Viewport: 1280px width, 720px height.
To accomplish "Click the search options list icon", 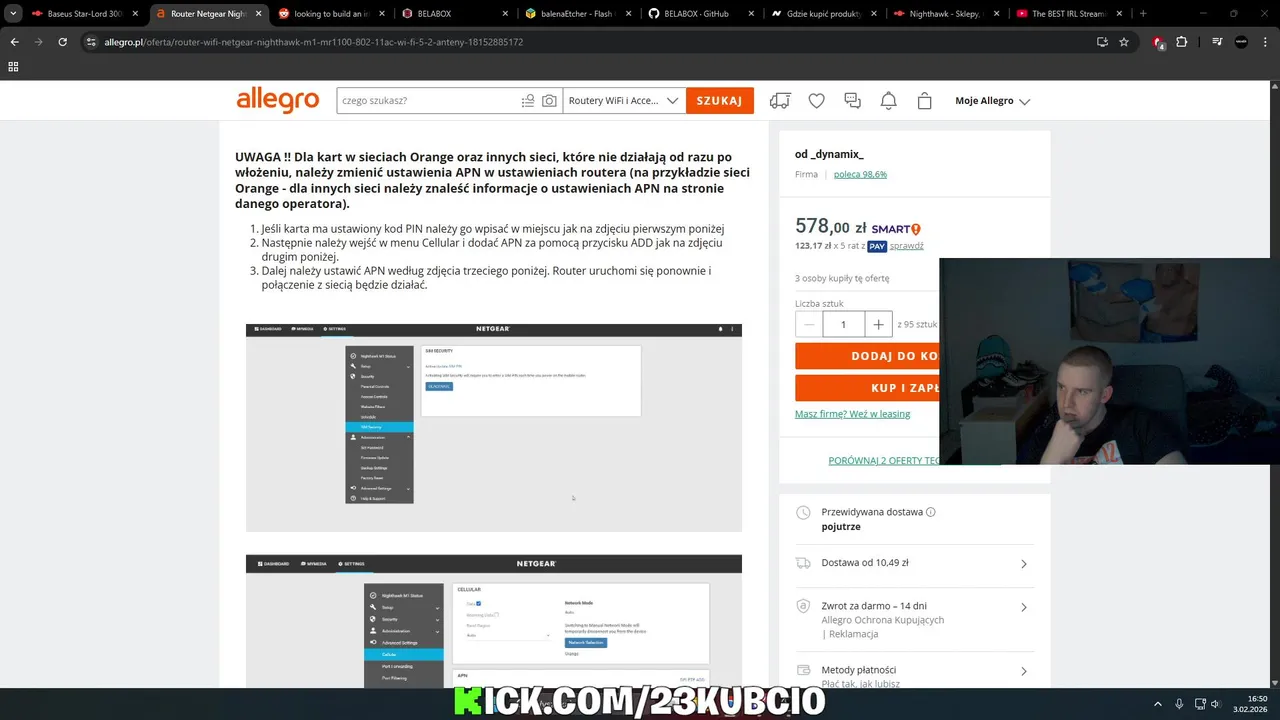I will 528,101.
